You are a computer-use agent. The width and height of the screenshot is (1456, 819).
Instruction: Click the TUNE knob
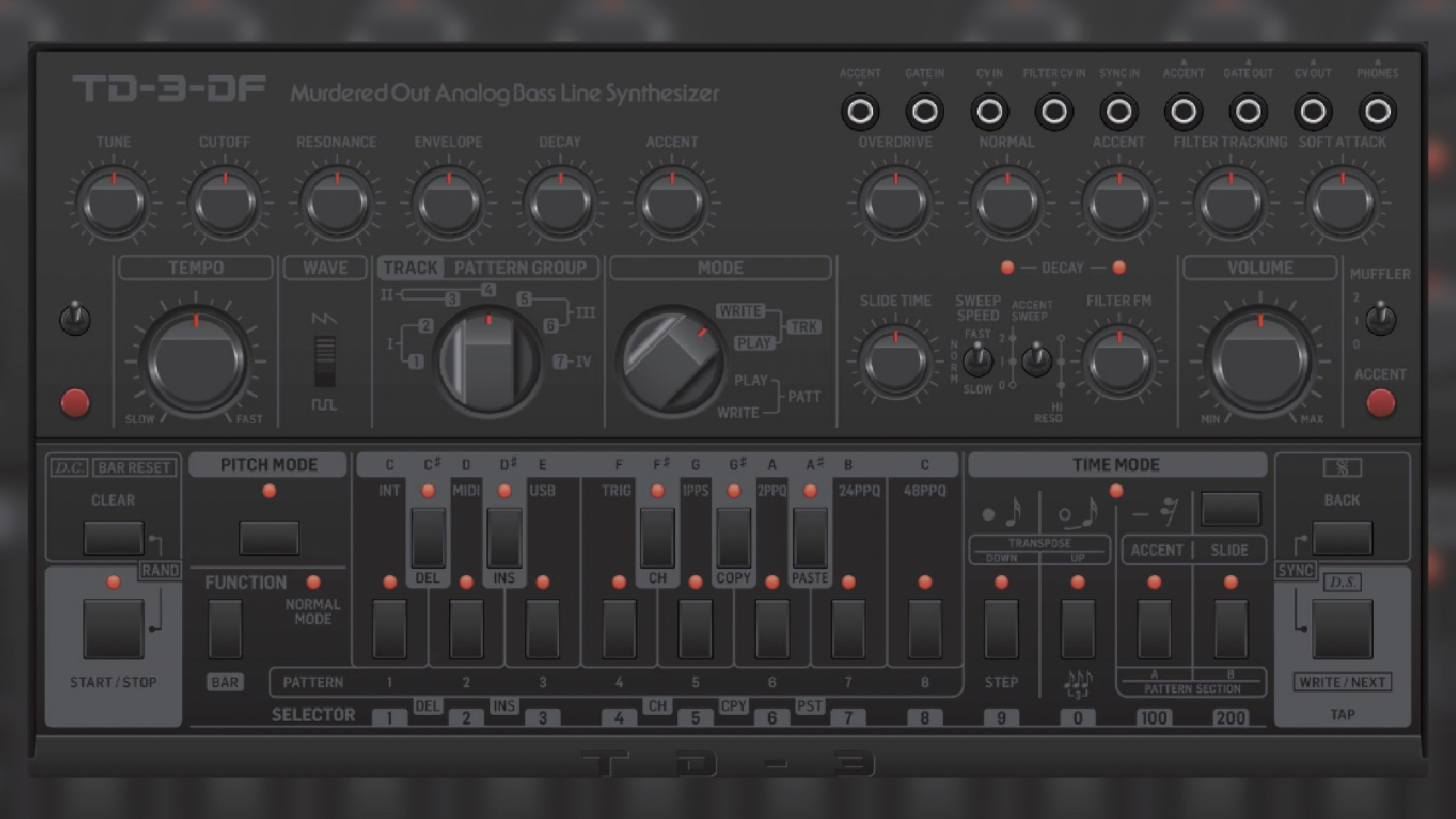tap(114, 202)
